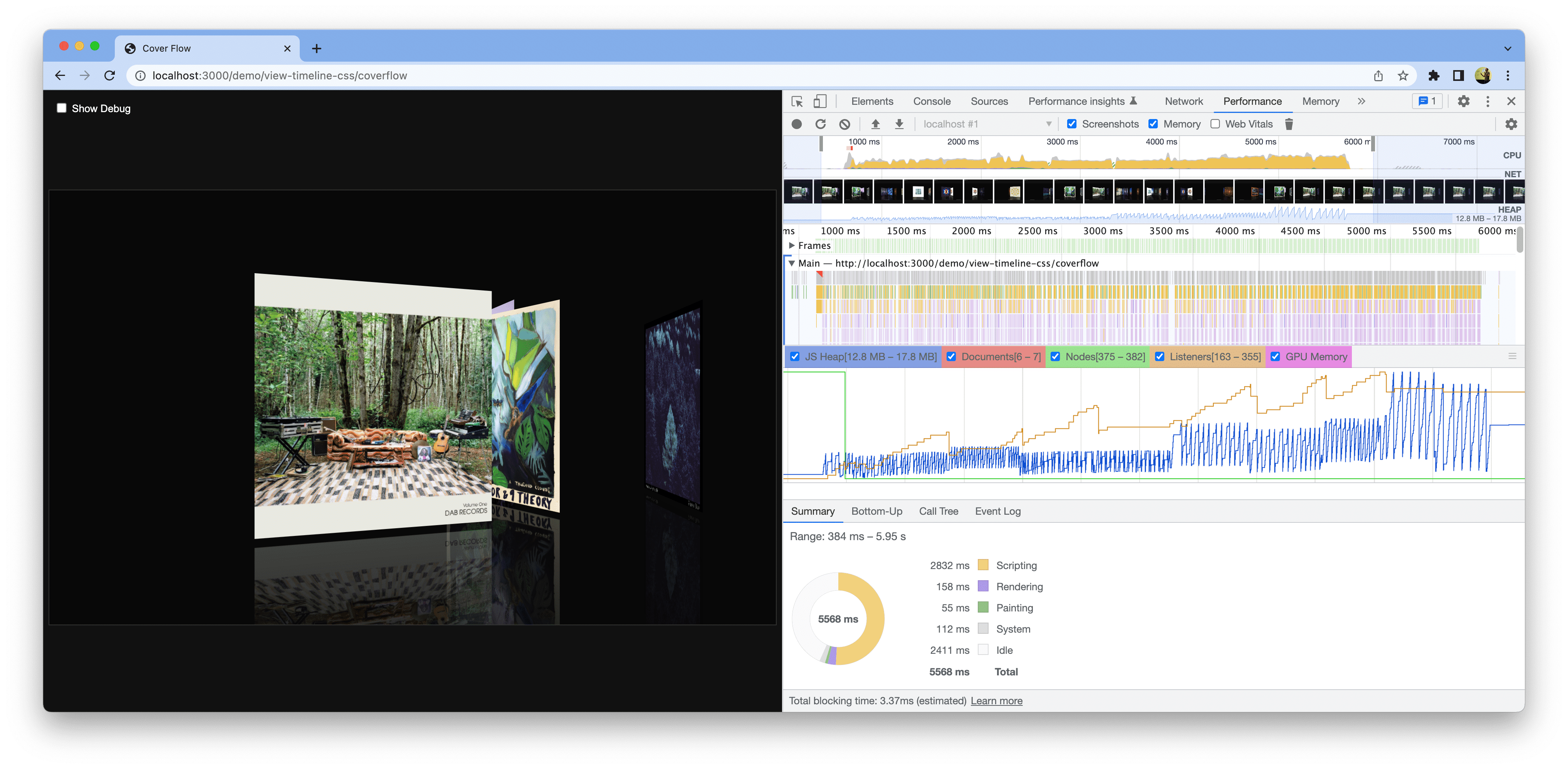Viewport: 1568px width, 769px height.
Task: Select the Bottom-Up tab in summary
Action: pos(876,511)
